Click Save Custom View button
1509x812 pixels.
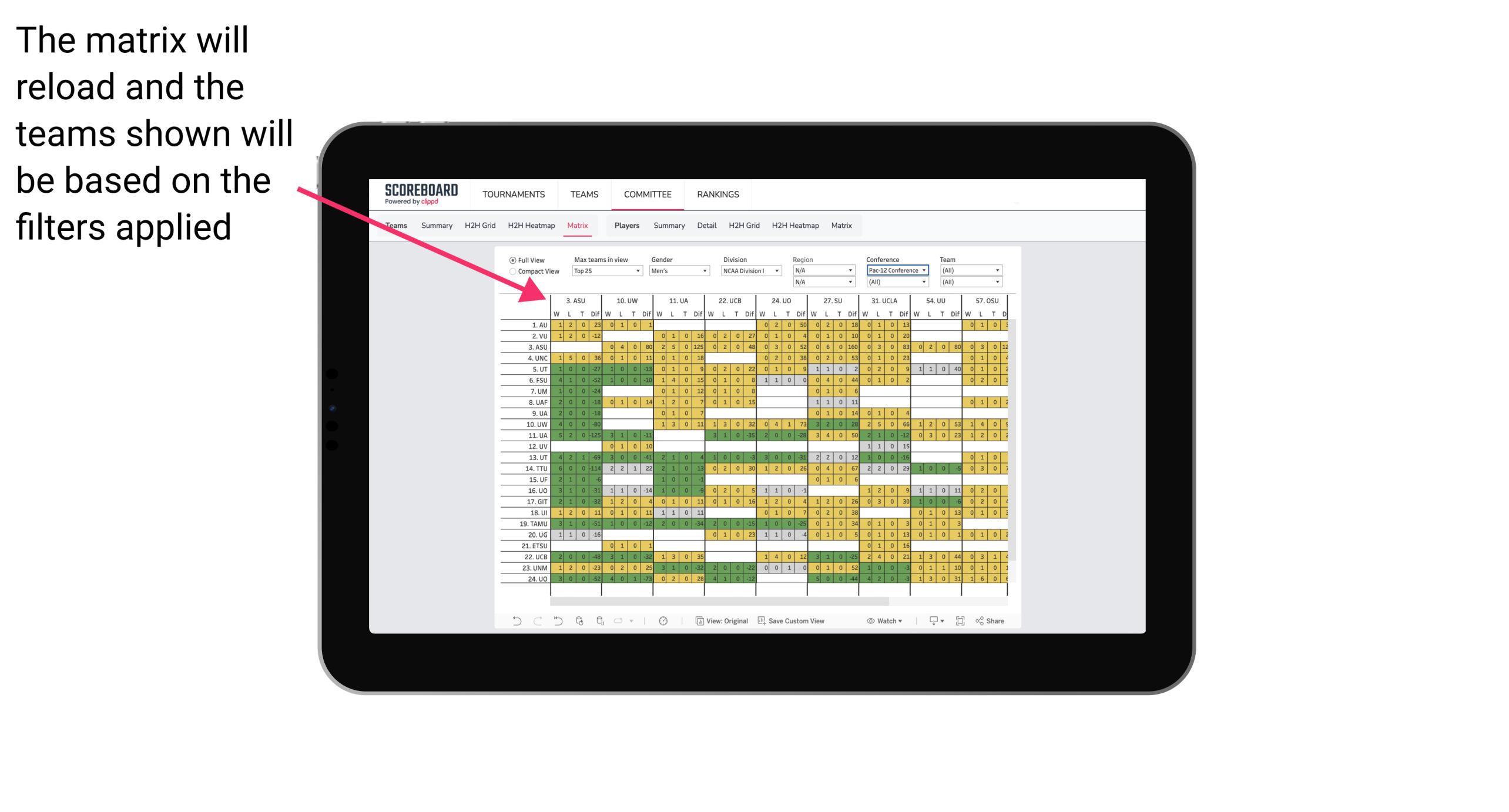[x=800, y=624]
